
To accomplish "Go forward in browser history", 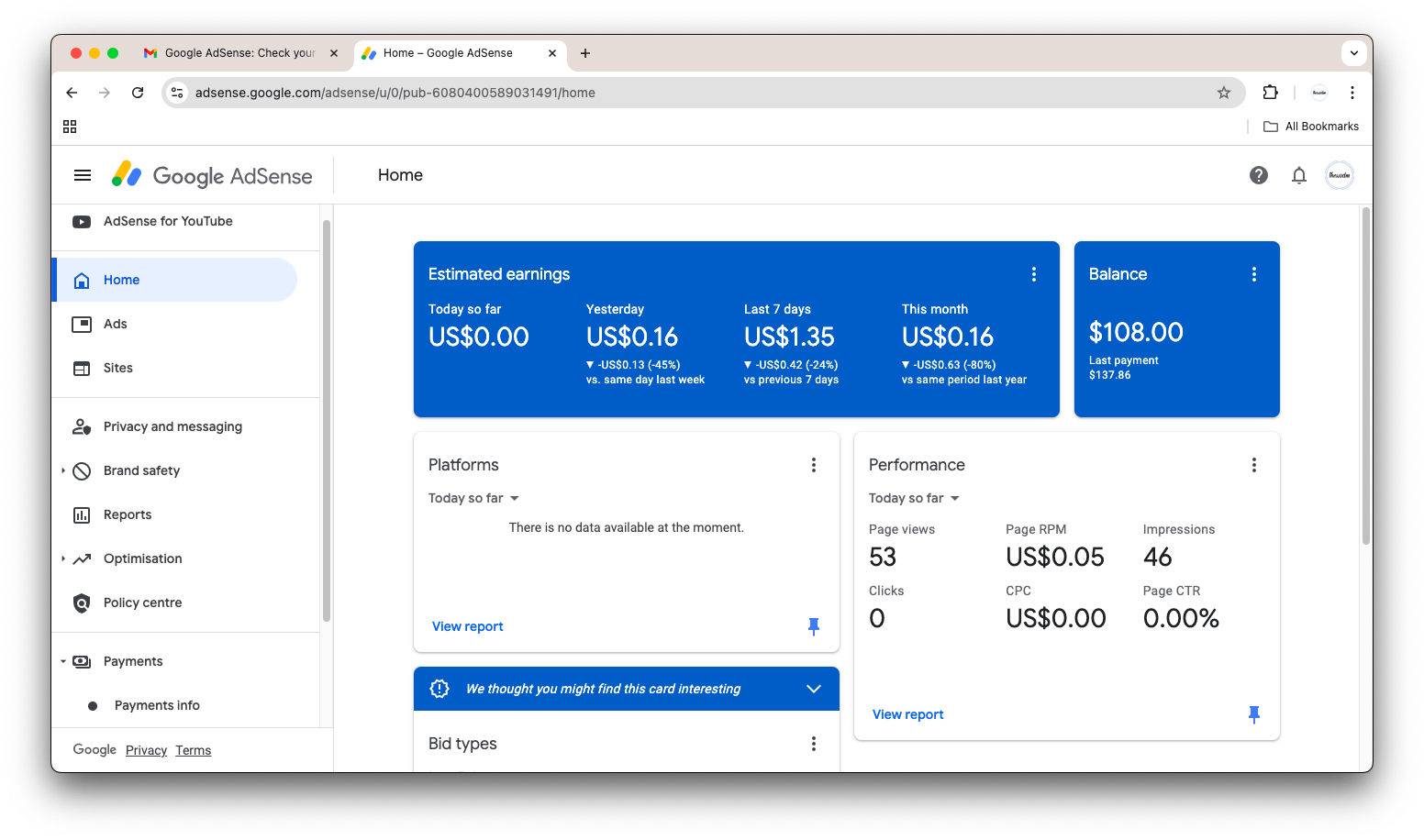I will coord(105,93).
